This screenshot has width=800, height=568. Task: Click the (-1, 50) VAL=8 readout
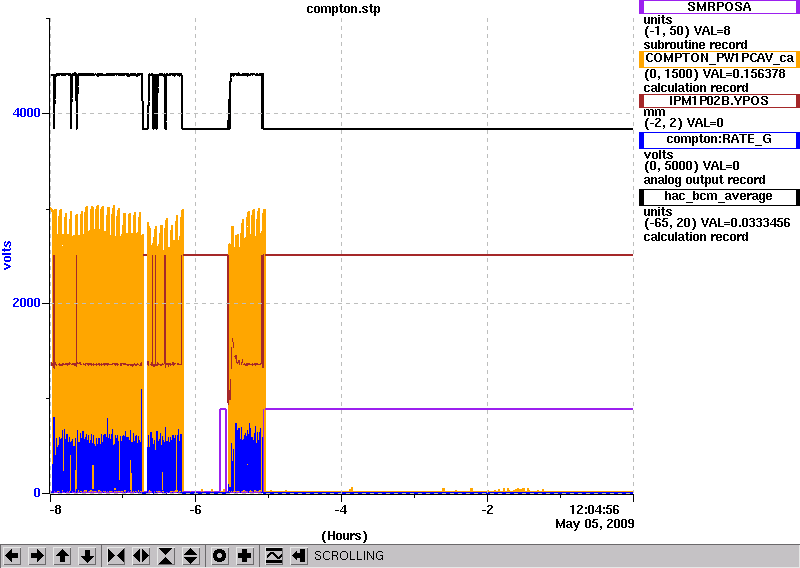(687, 31)
